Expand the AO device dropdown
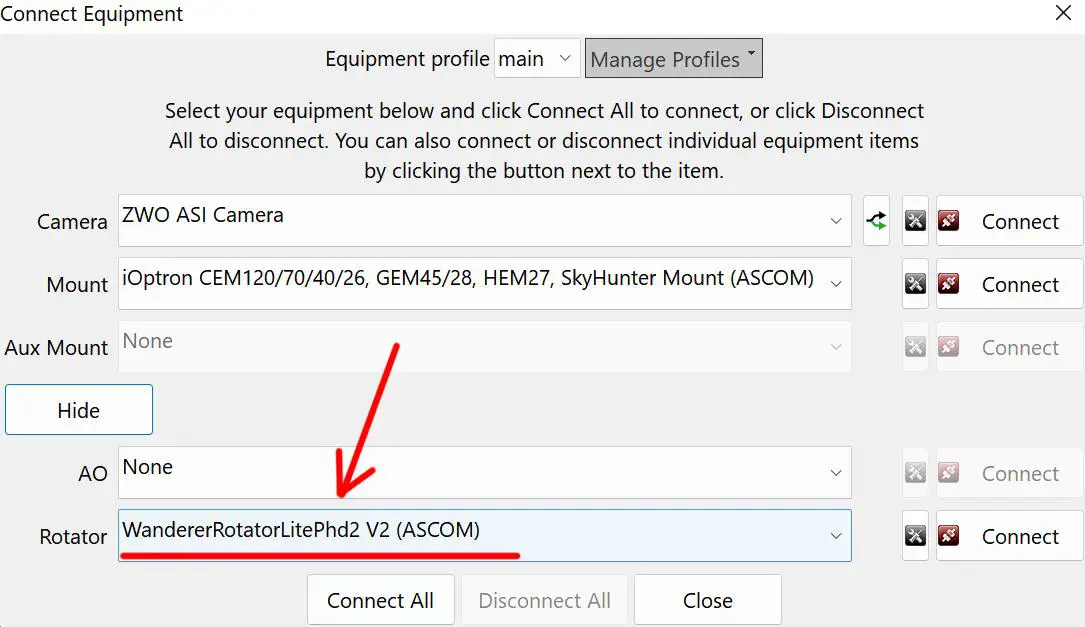Screen dimensions: 1085x627 836,473
